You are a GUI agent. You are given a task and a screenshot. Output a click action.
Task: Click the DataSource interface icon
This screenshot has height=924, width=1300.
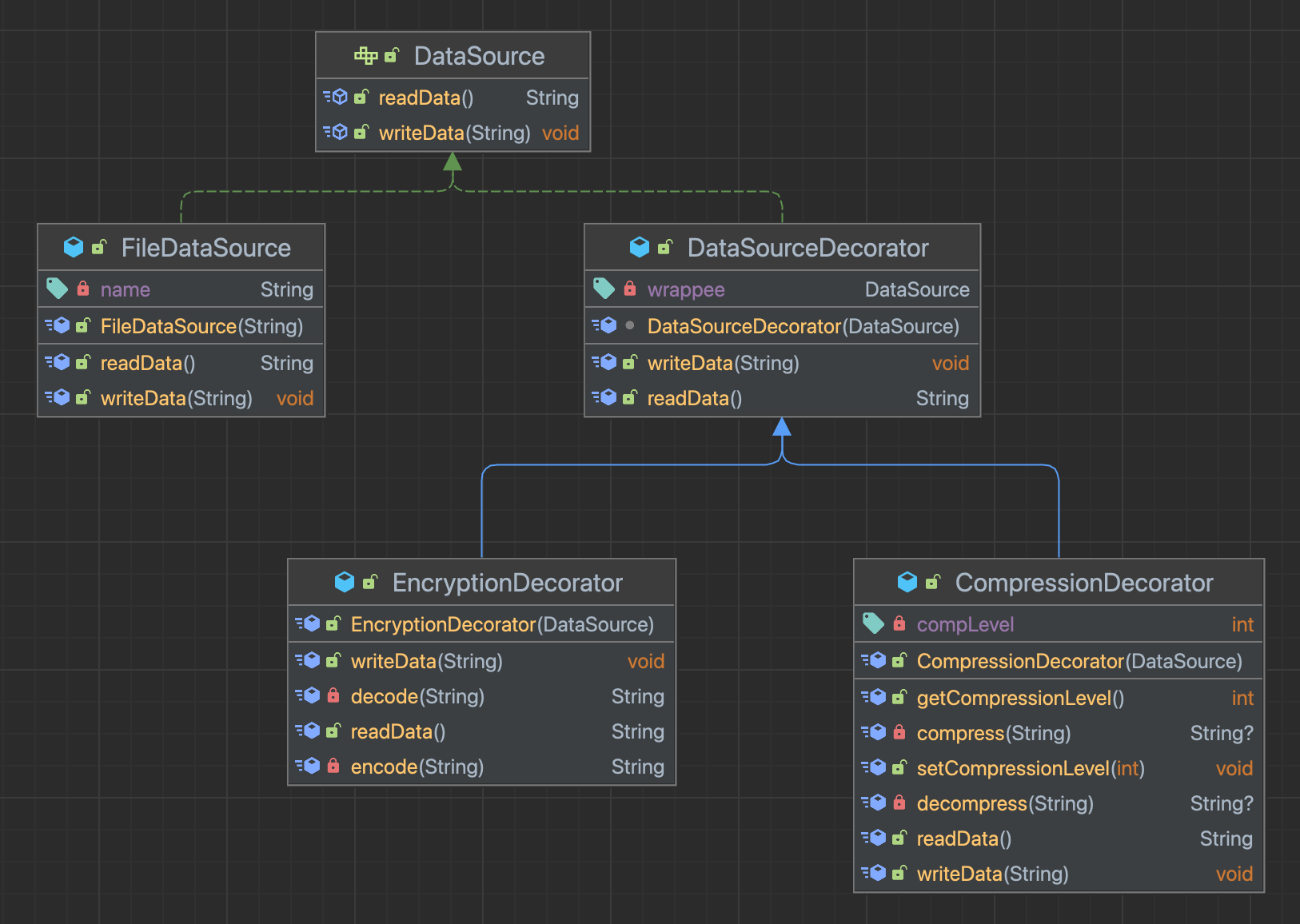point(365,55)
